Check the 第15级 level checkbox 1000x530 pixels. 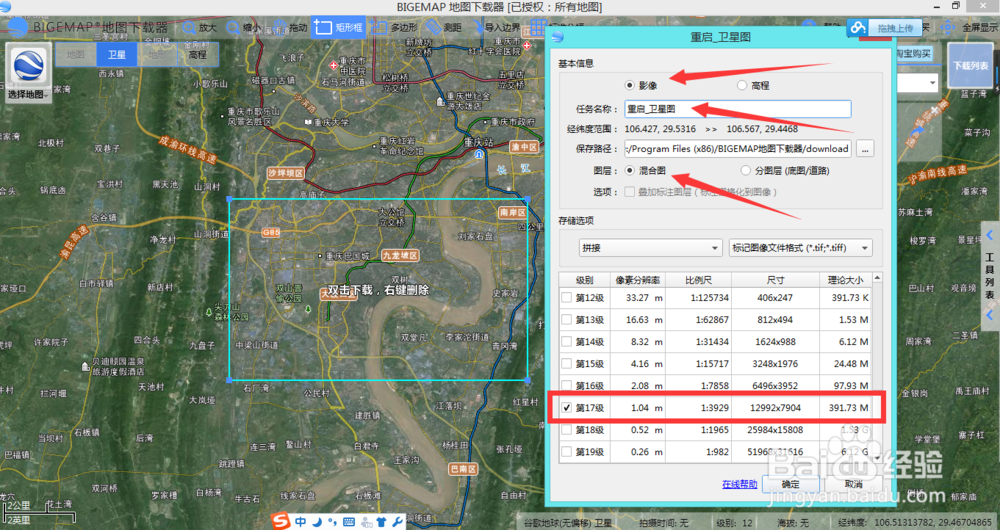566,364
